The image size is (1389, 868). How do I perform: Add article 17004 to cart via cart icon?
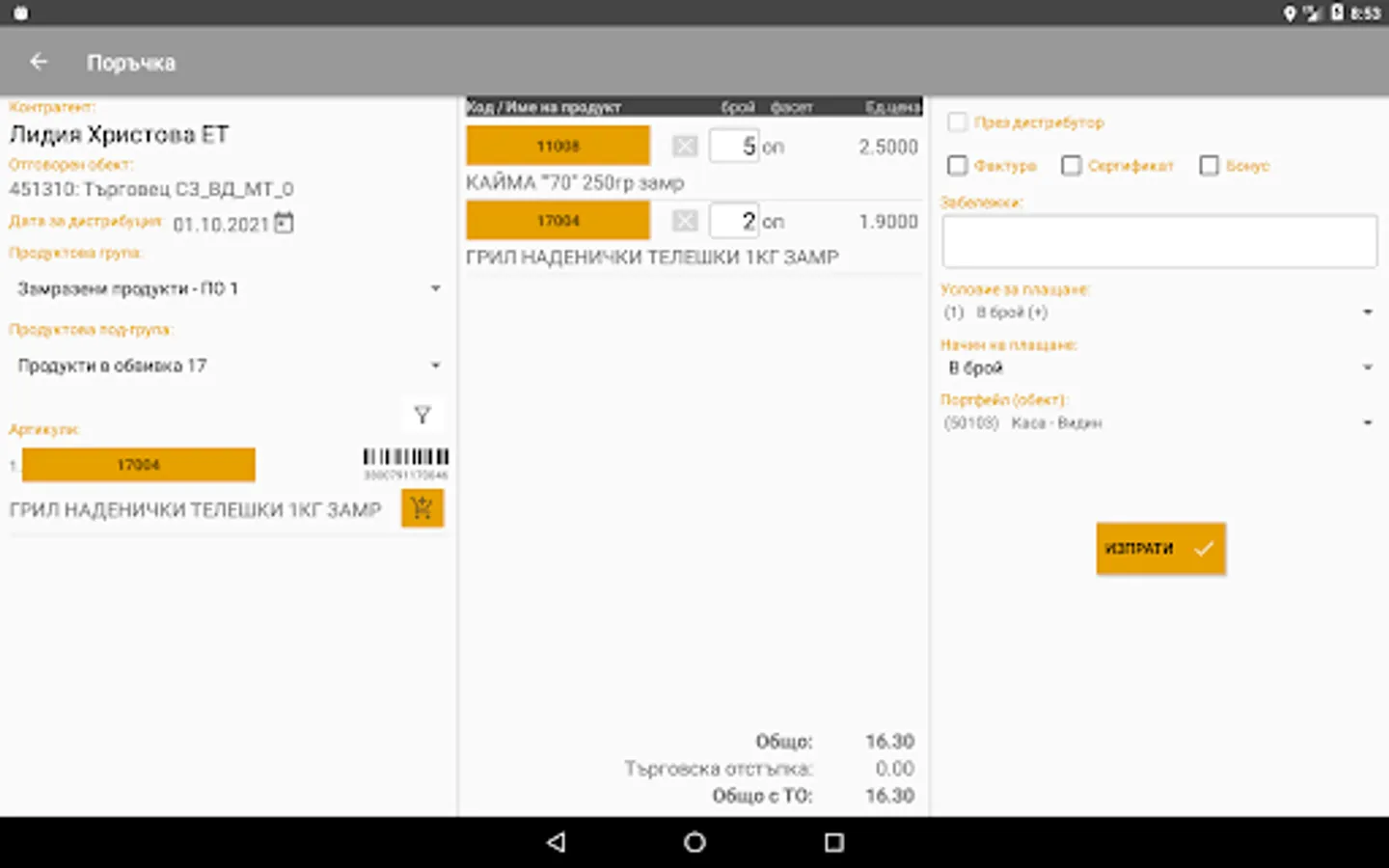pos(422,507)
